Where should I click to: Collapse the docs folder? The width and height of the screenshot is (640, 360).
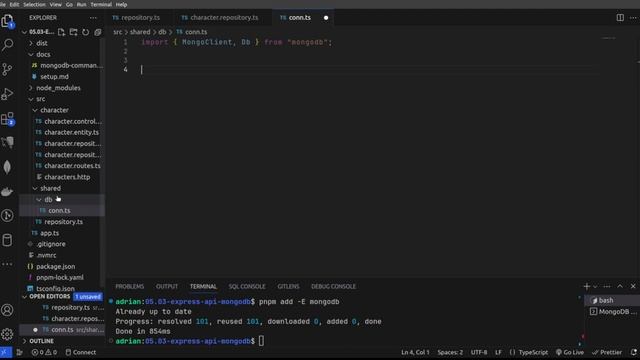tap(43, 54)
